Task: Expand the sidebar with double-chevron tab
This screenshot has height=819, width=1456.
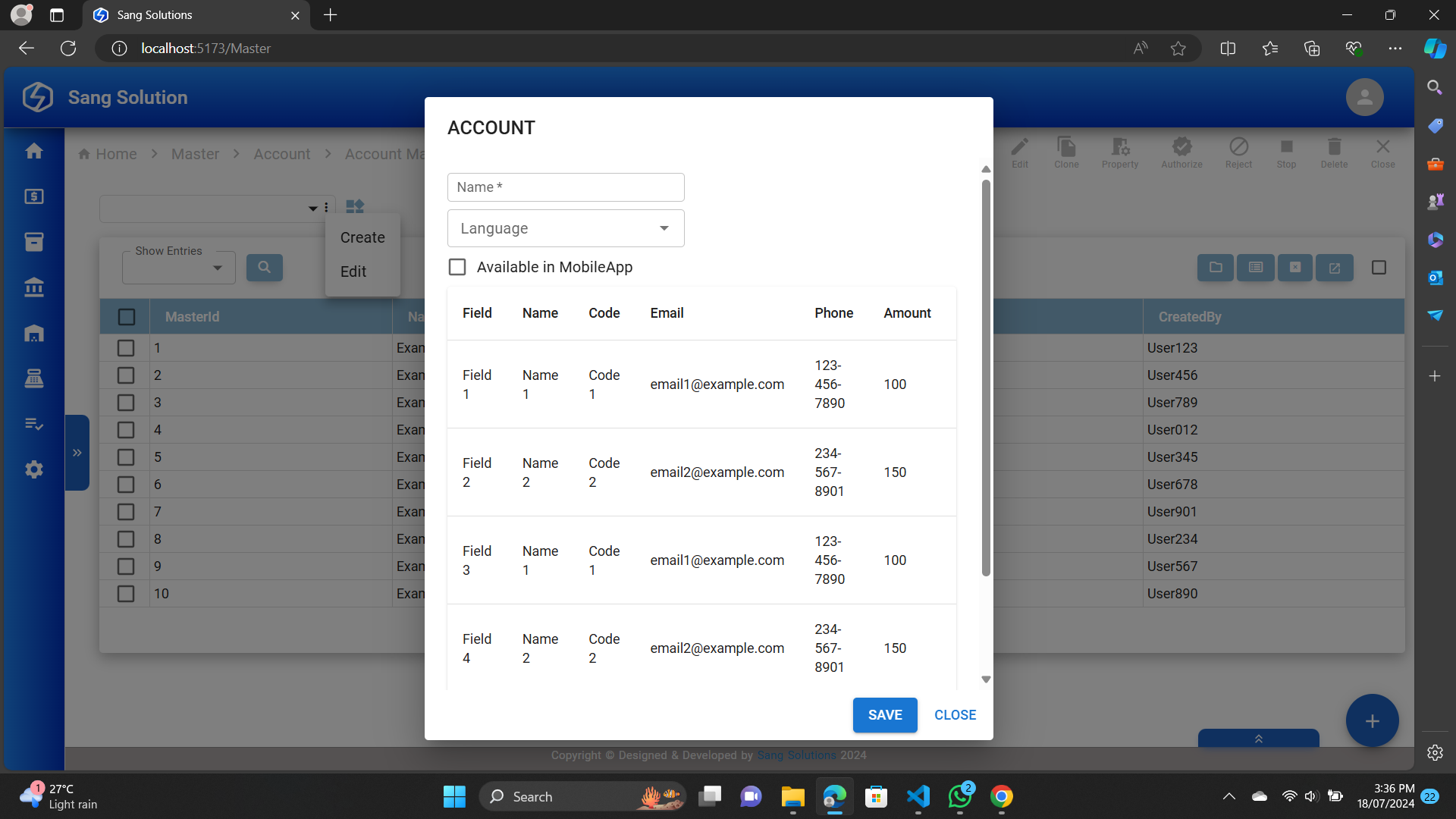Action: 77,453
